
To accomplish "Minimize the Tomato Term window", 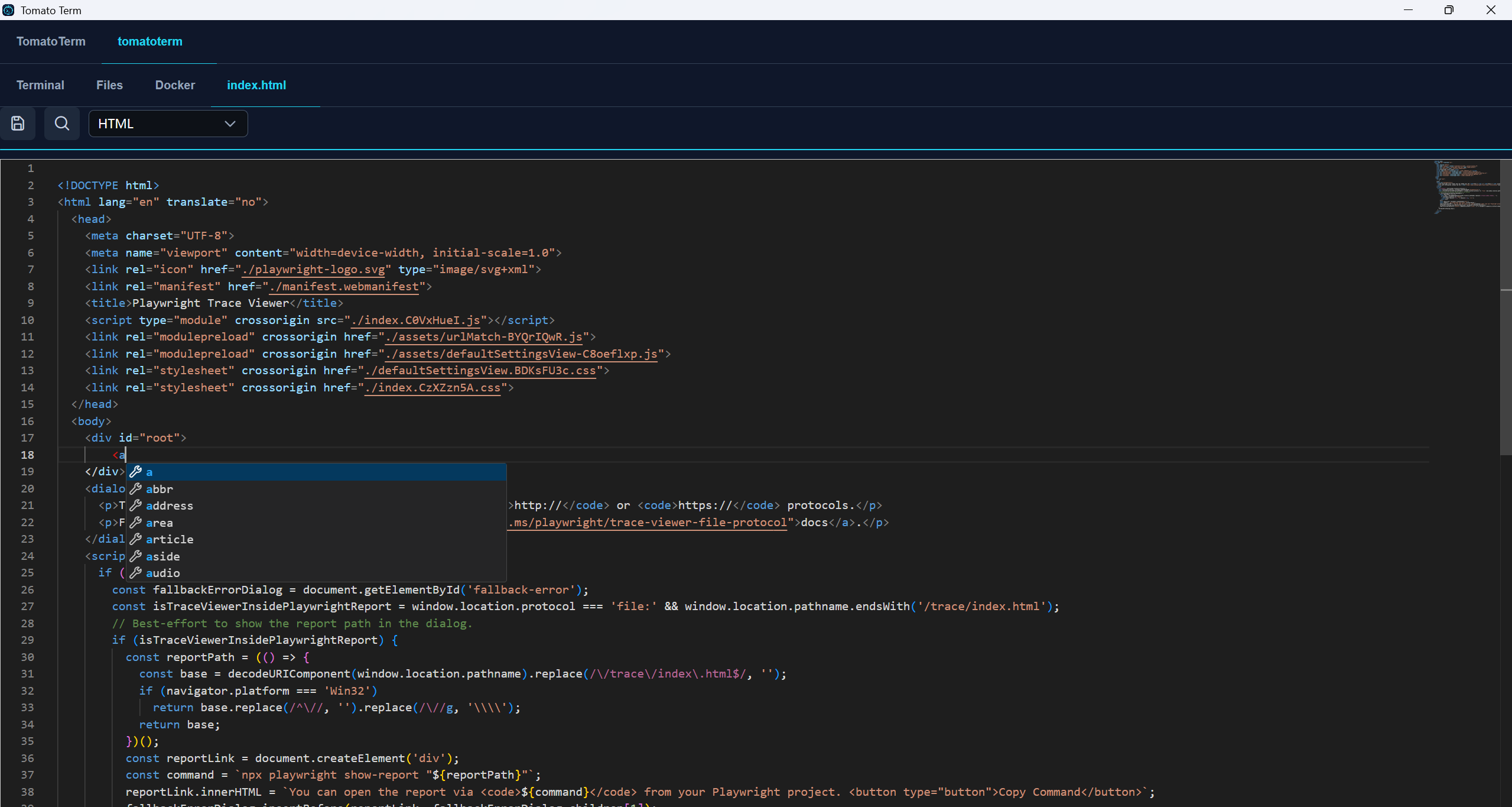I will pyautogui.click(x=1408, y=10).
